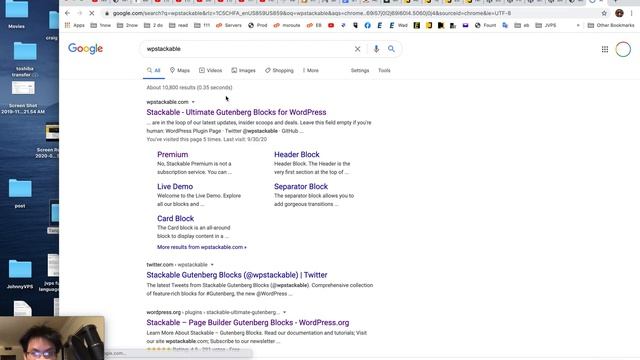
Task: Open the Chrome three-dot menu
Action: pos(631,13)
